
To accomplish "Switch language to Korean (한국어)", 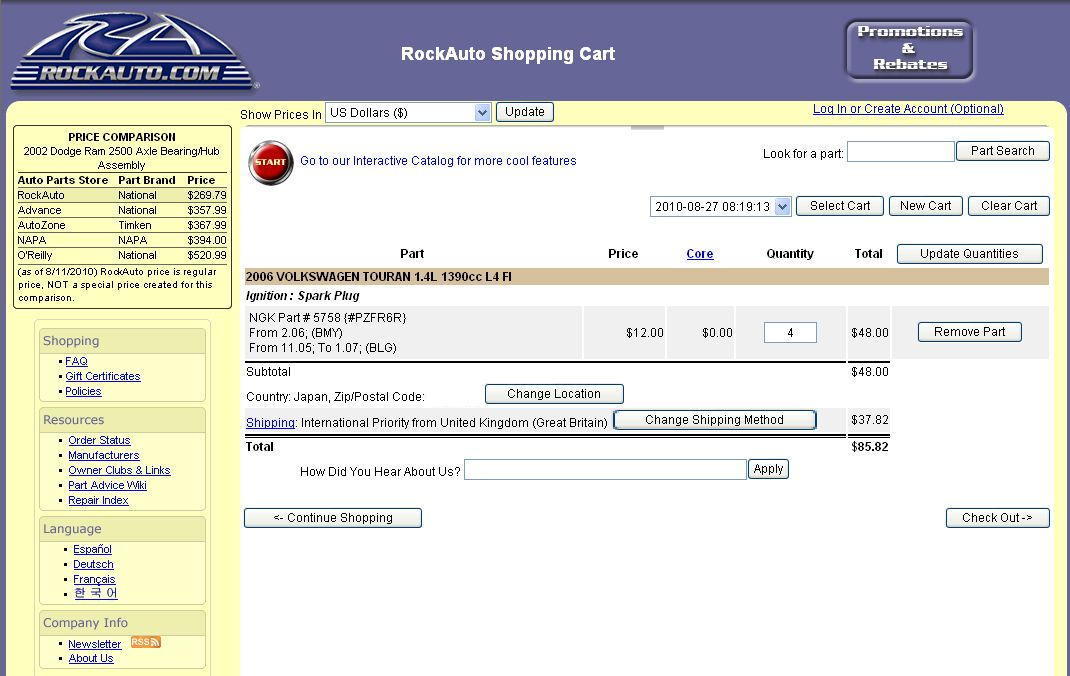I will 96,593.
